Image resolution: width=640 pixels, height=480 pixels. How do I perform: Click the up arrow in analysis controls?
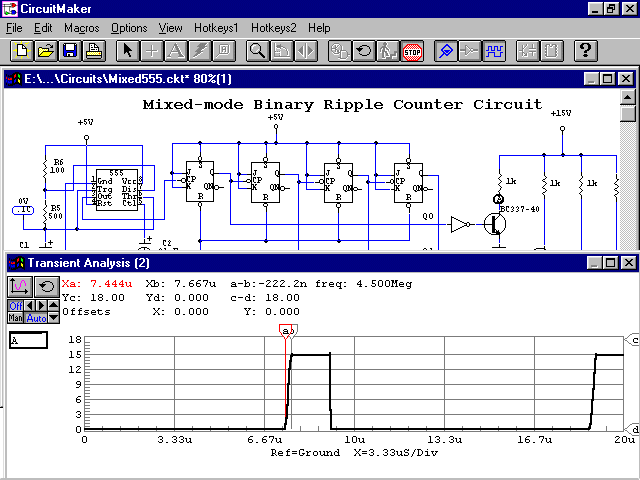pos(54,305)
